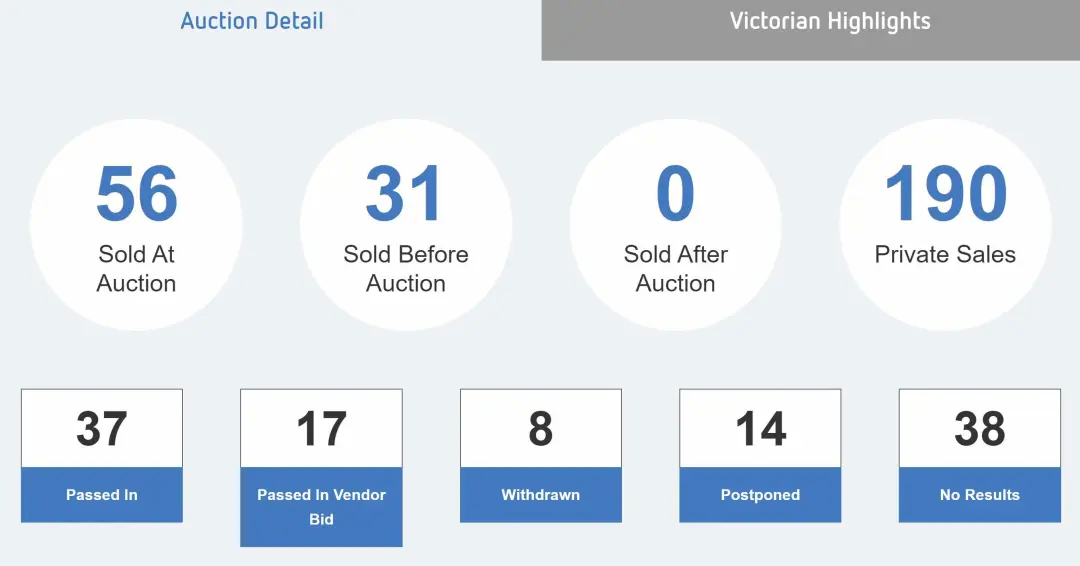1080x566 pixels.
Task: Click the blue Passed In label
Action: [102, 494]
